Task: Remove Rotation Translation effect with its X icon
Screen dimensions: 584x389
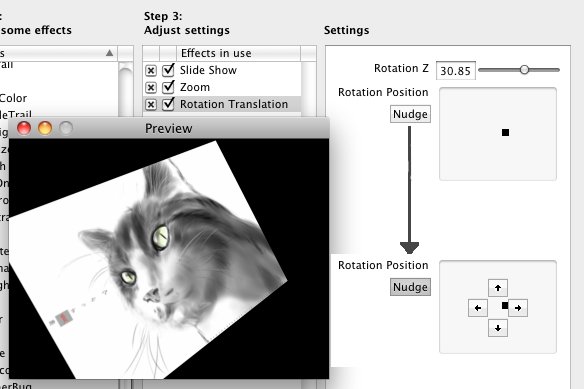Action: coord(151,105)
